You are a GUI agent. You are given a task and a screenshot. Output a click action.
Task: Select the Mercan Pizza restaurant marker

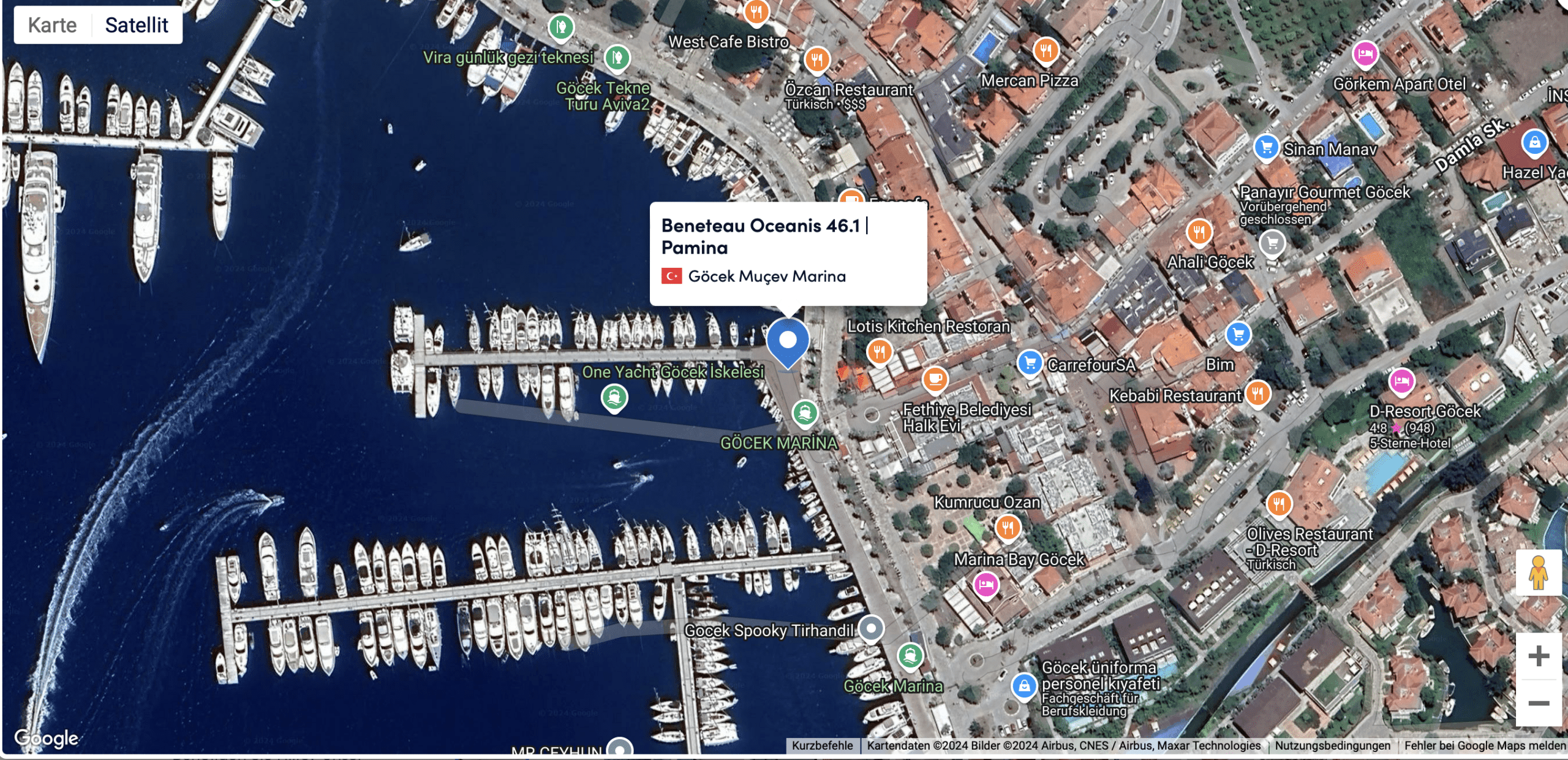point(1046,50)
